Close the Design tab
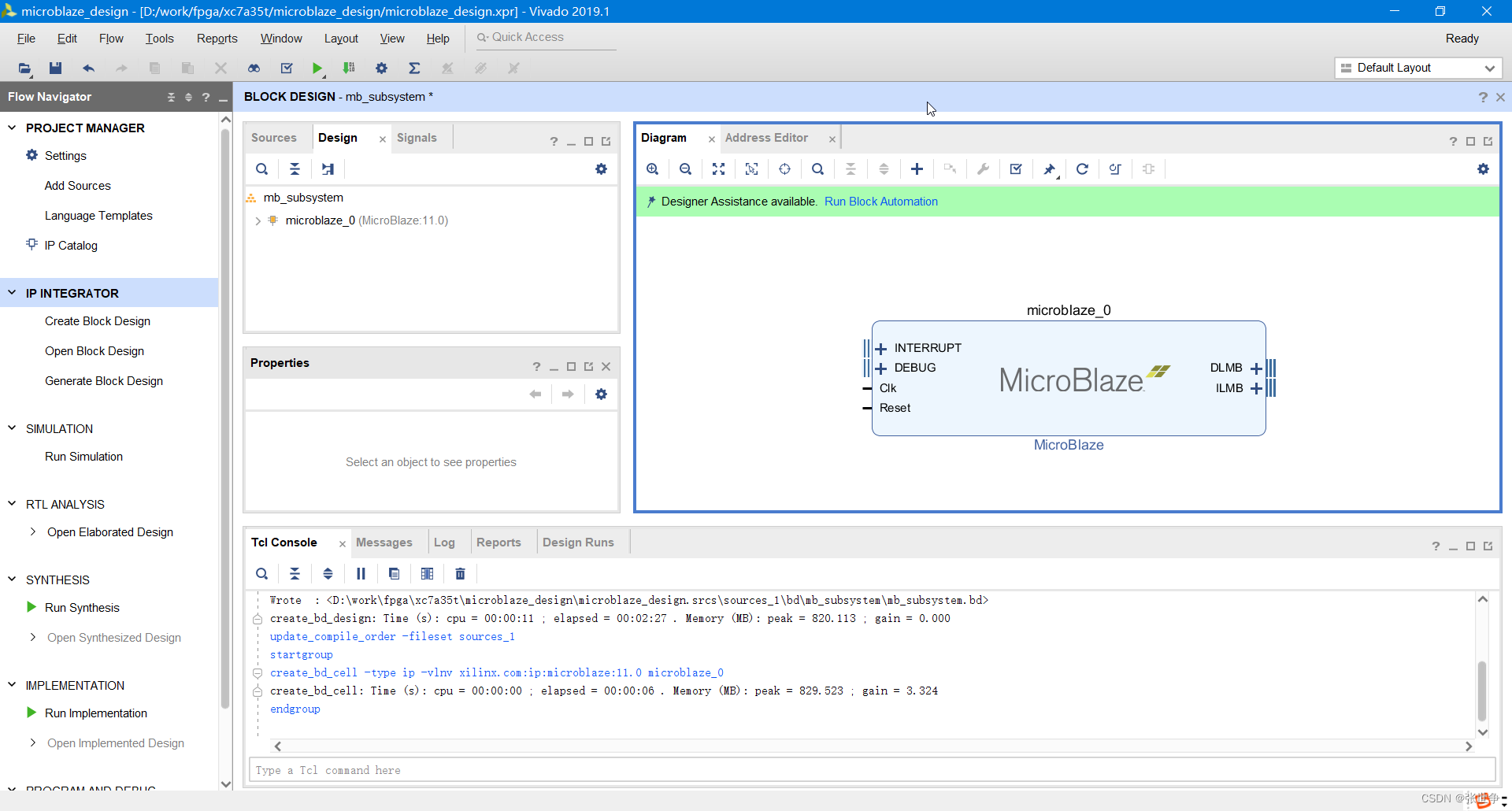Image resolution: width=1512 pixels, height=811 pixels. point(383,139)
